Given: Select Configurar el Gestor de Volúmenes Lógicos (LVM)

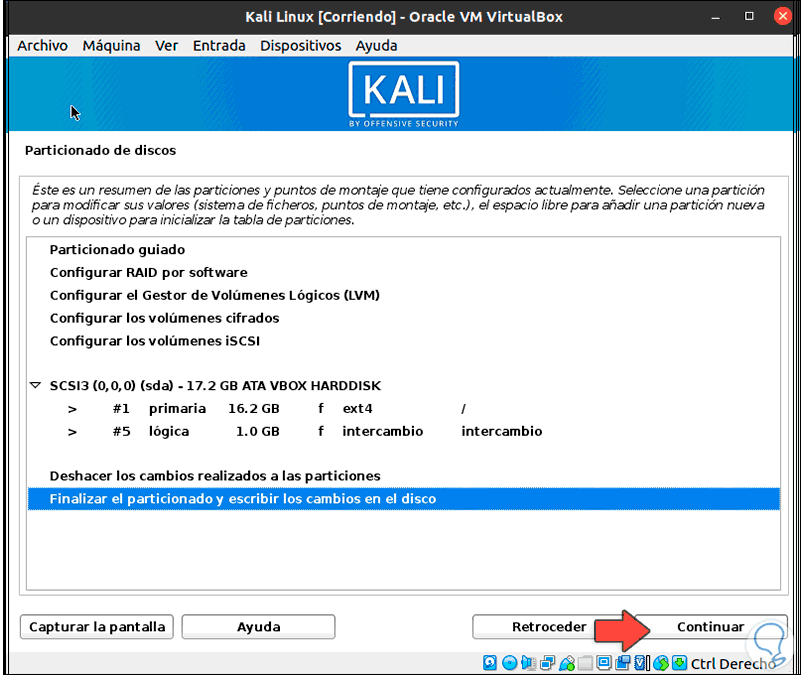Looking at the screenshot, I should (x=404, y=295).
